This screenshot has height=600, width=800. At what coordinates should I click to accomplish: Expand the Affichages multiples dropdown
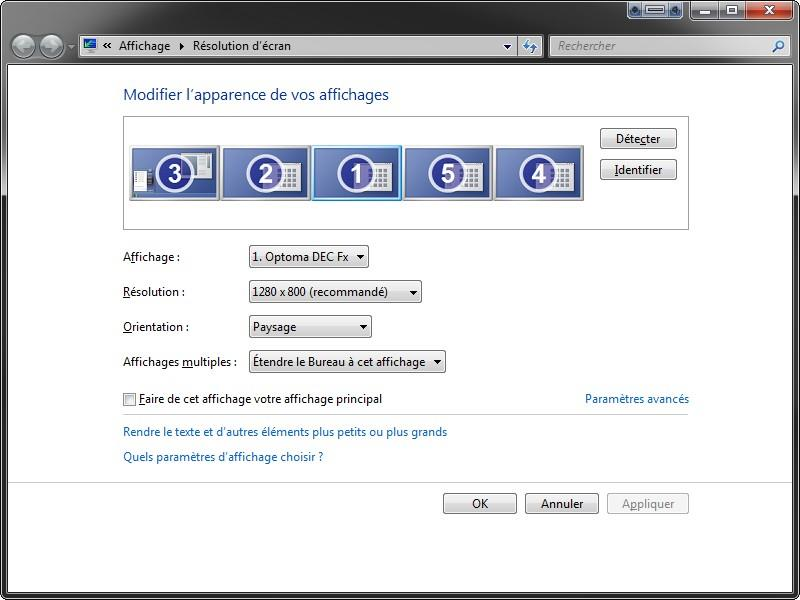pos(347,362)
